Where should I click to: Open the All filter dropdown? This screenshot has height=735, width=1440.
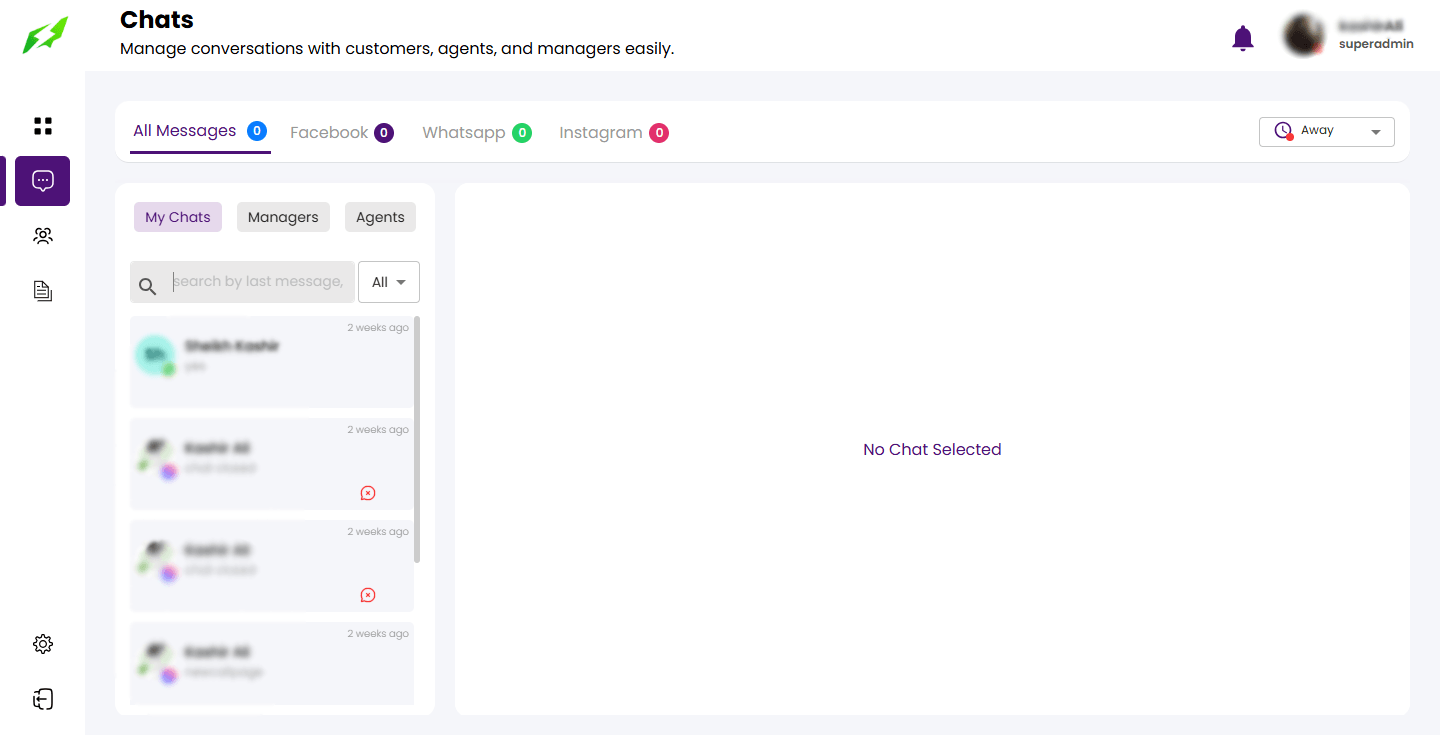pyautogui.click(x=388, y=282)
